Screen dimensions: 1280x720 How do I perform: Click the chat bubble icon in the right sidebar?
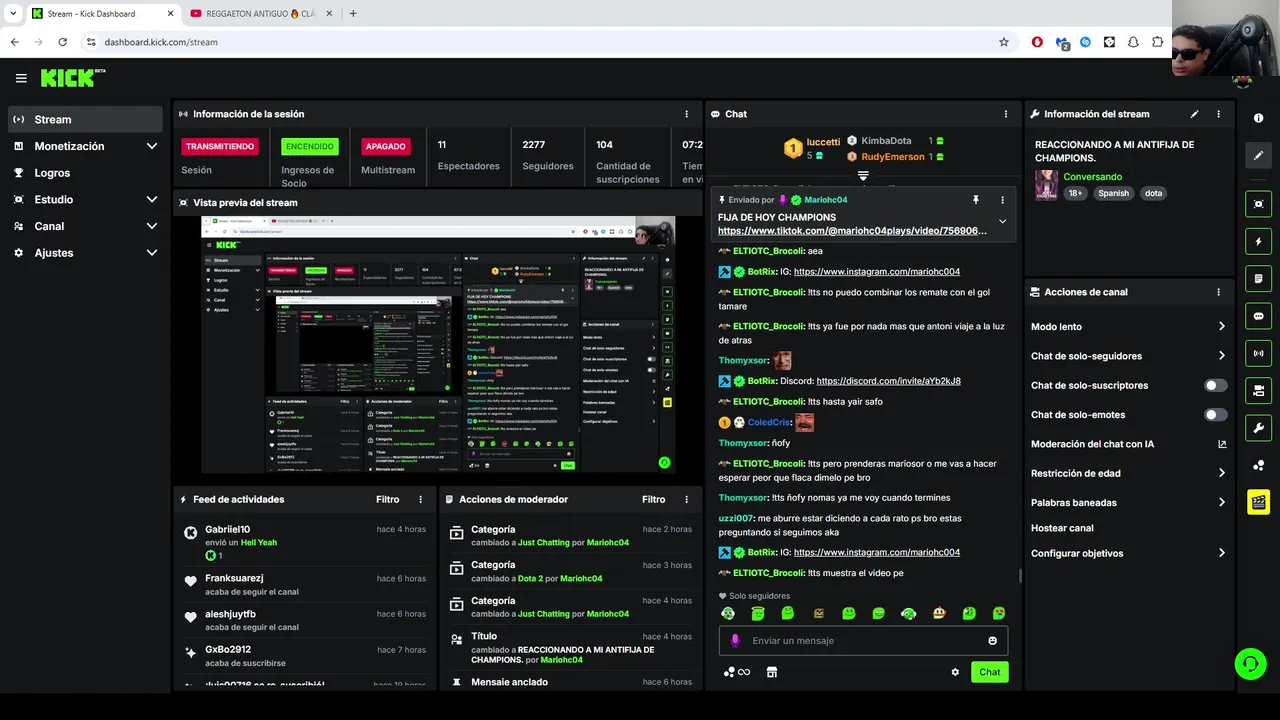click(1258, 316)
